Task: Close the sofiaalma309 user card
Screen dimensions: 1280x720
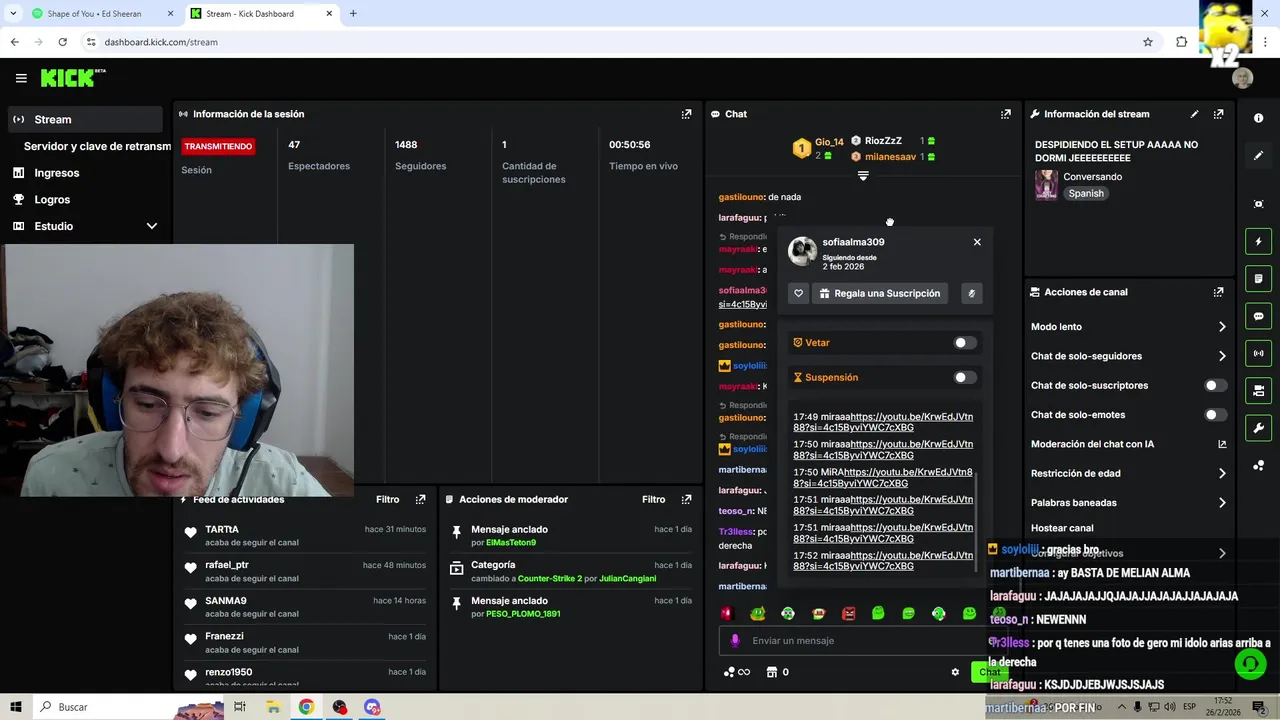Action: 977,242
